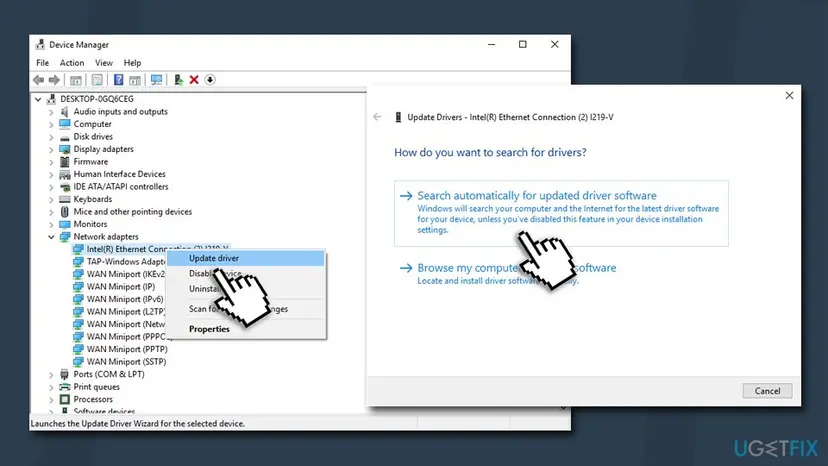This screenshot has height=466, width=828.
Task: Click the blue Help question mark icon
Action: click(119, 80)
